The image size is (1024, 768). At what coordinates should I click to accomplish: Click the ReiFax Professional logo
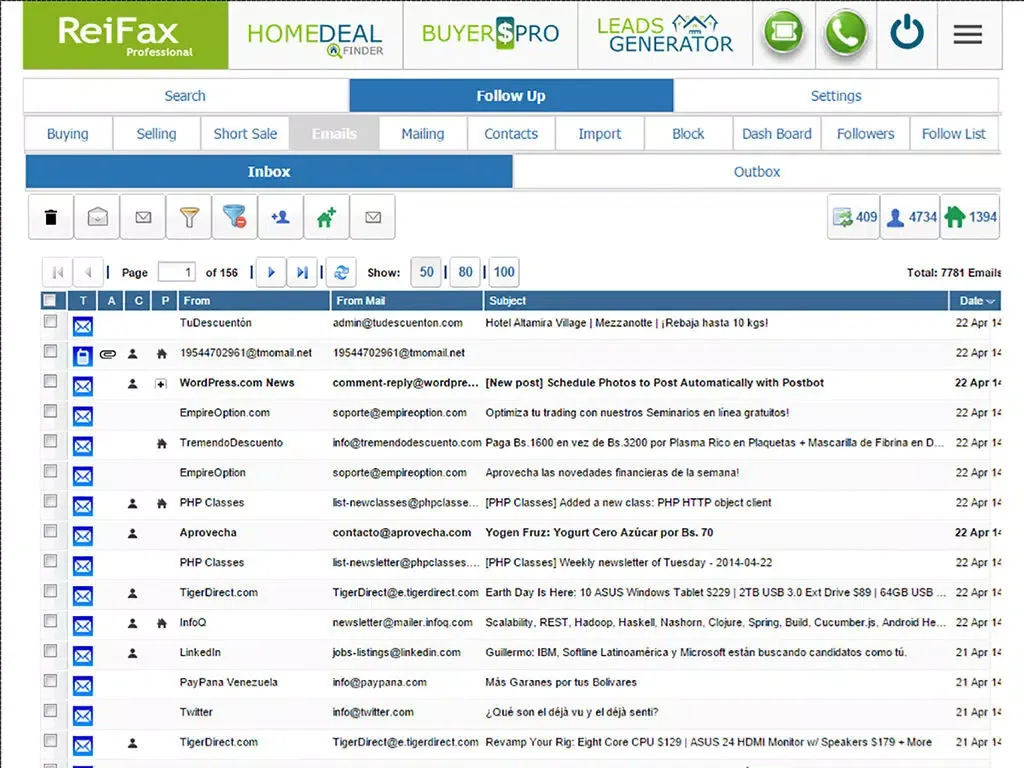tap(125, 35)
